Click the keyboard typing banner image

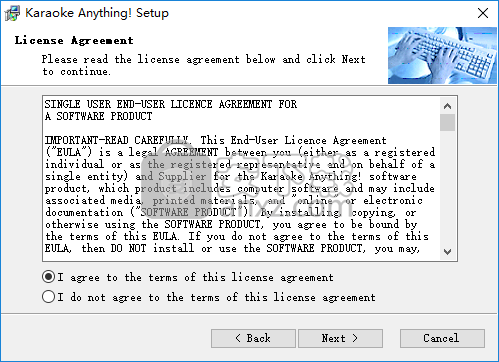(x=442, y=55)
